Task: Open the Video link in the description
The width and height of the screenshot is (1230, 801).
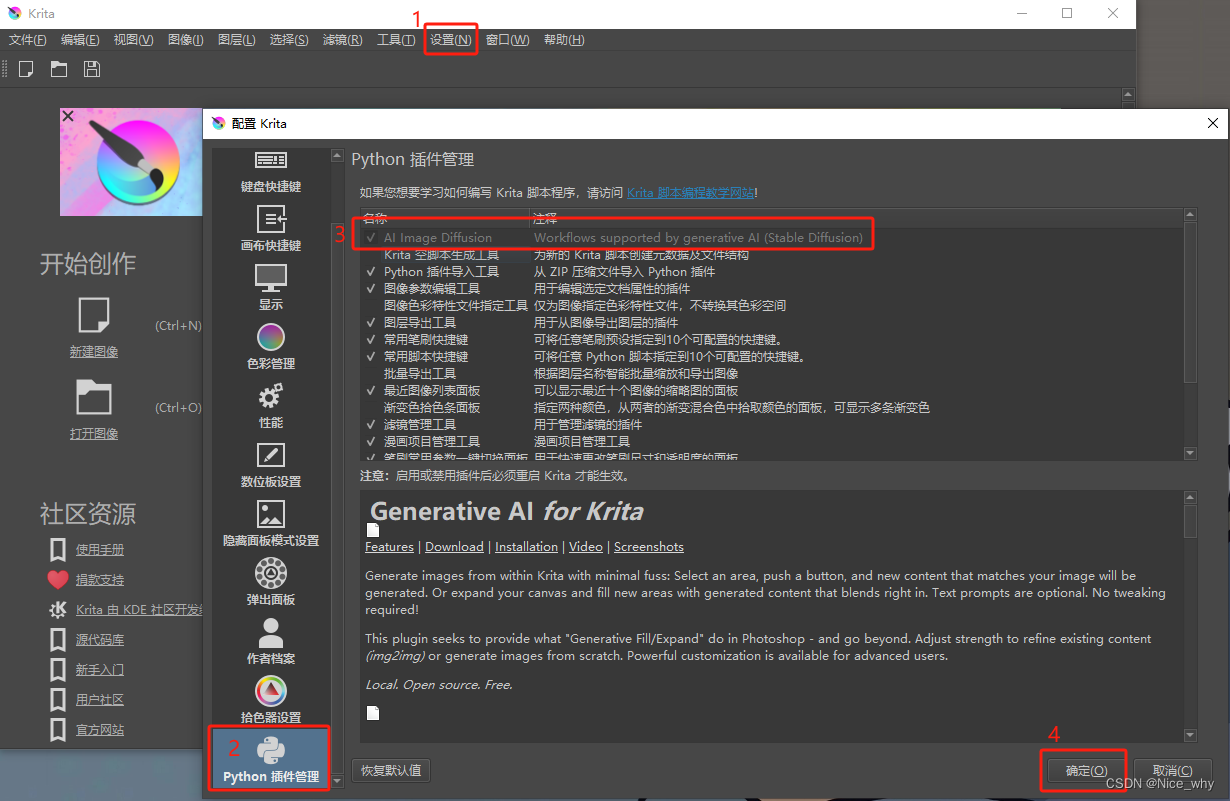Action: click(x=586, y=547)
